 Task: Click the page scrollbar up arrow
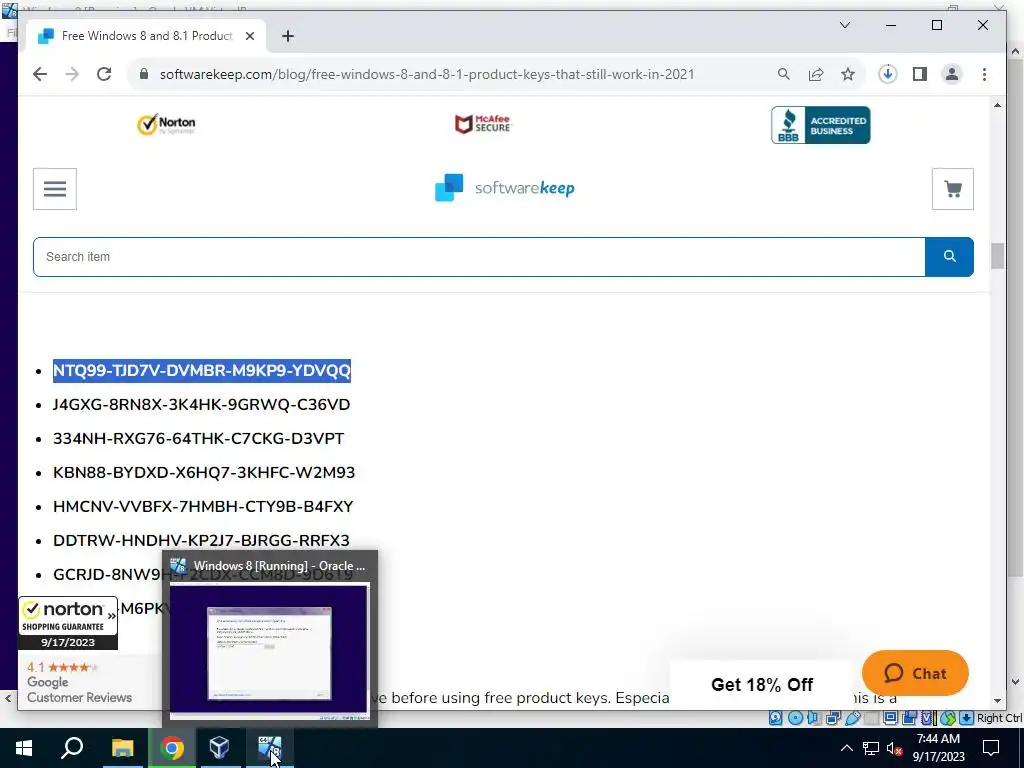[997, 105]
